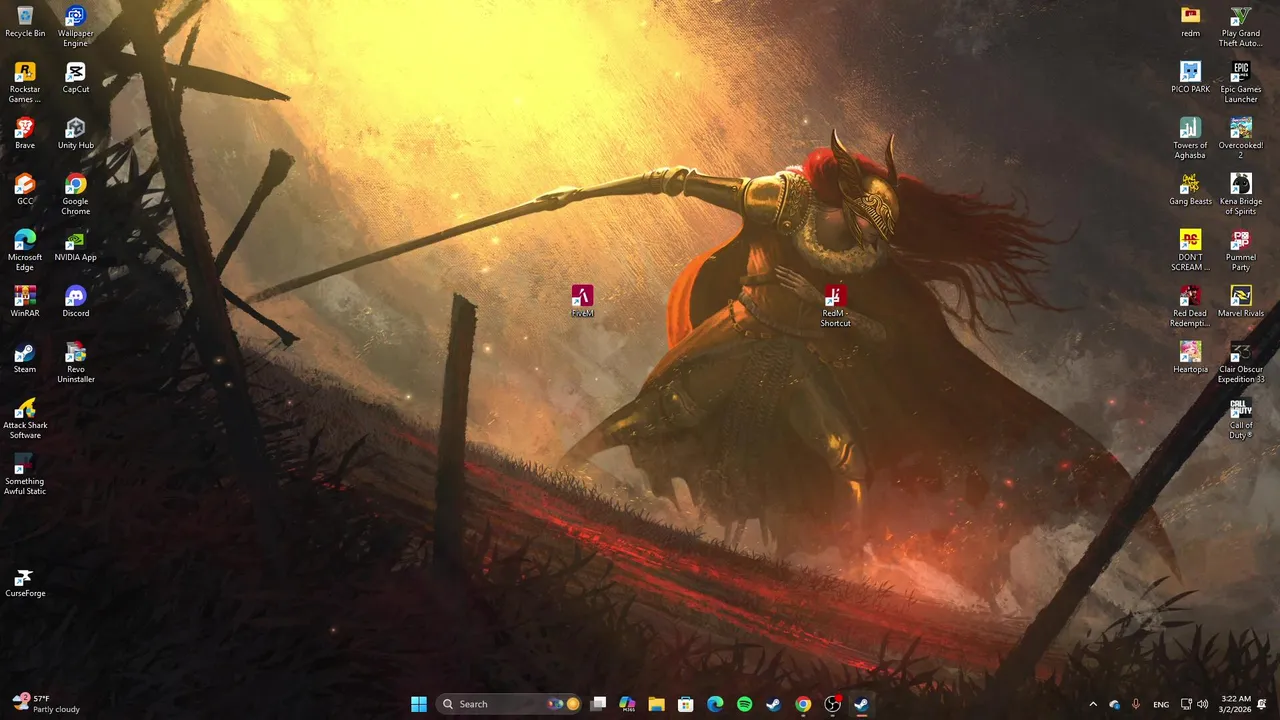This screenshot has height=720, width=1280.
Task: Select the RedM - Shortcut icon
Action: click(835, 307)
